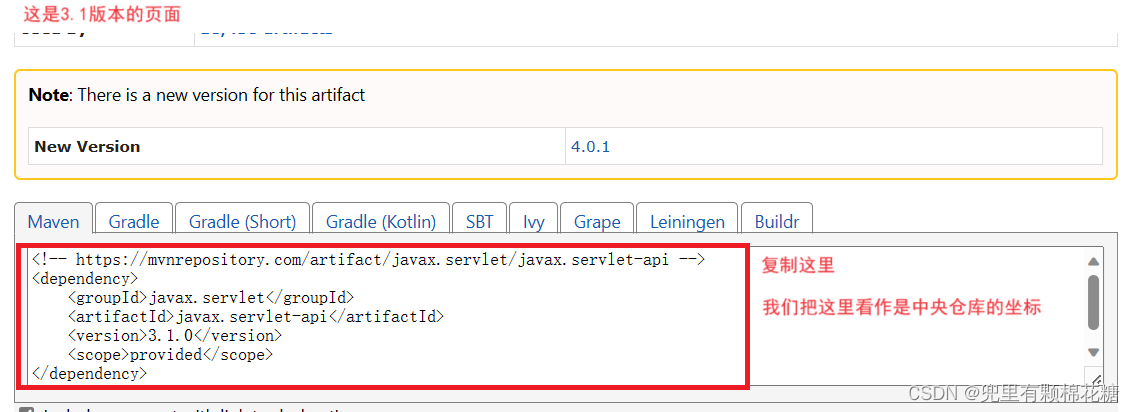Click the scroll down arrow of the snippet box

coord(1093,353)
